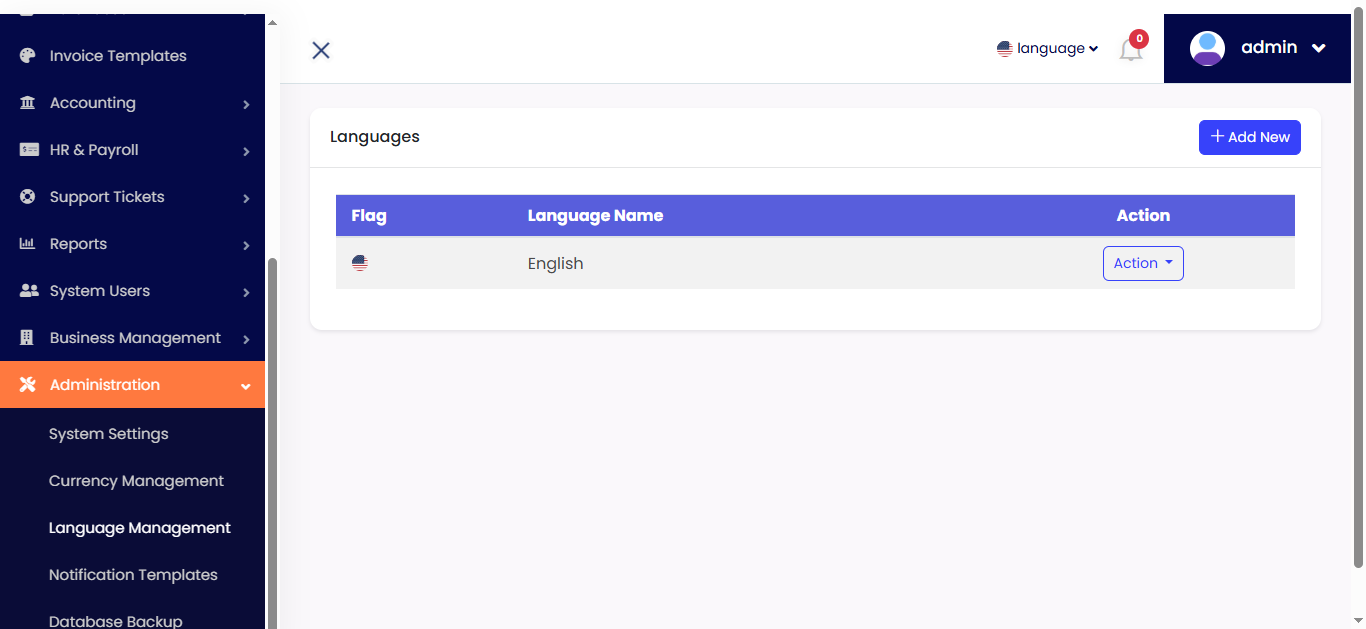Image resolution: width=1366 pixels, height=629 pixels.
Task: Click the Support Tickets lifebuoy icon
Action: pos(28,197)
